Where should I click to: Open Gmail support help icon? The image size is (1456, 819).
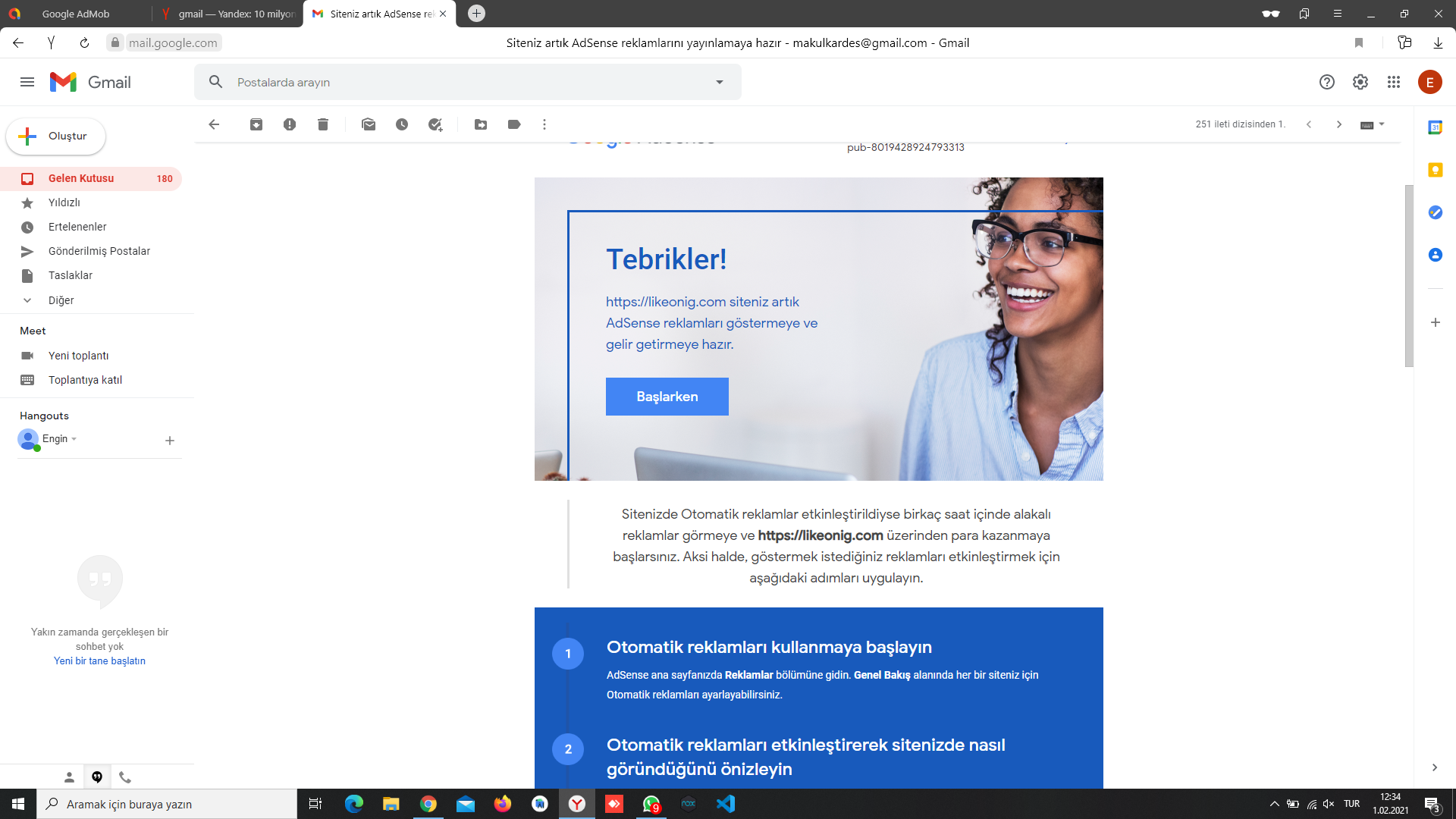point(1327,82)
